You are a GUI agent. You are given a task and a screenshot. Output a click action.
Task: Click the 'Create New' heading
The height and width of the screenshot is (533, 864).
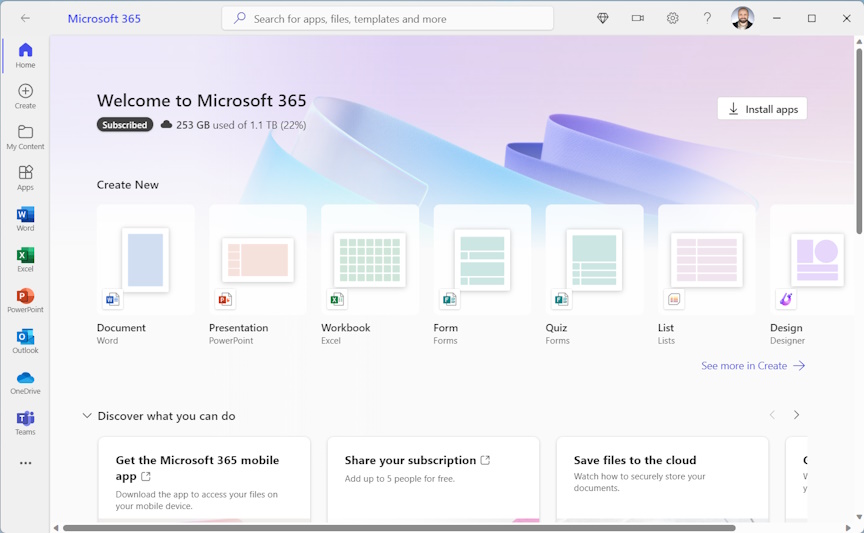[x=128, y=185]
